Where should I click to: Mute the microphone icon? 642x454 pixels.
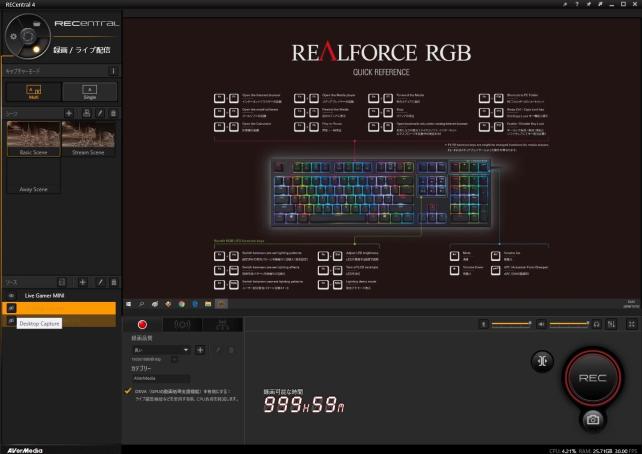pos(485,324)
